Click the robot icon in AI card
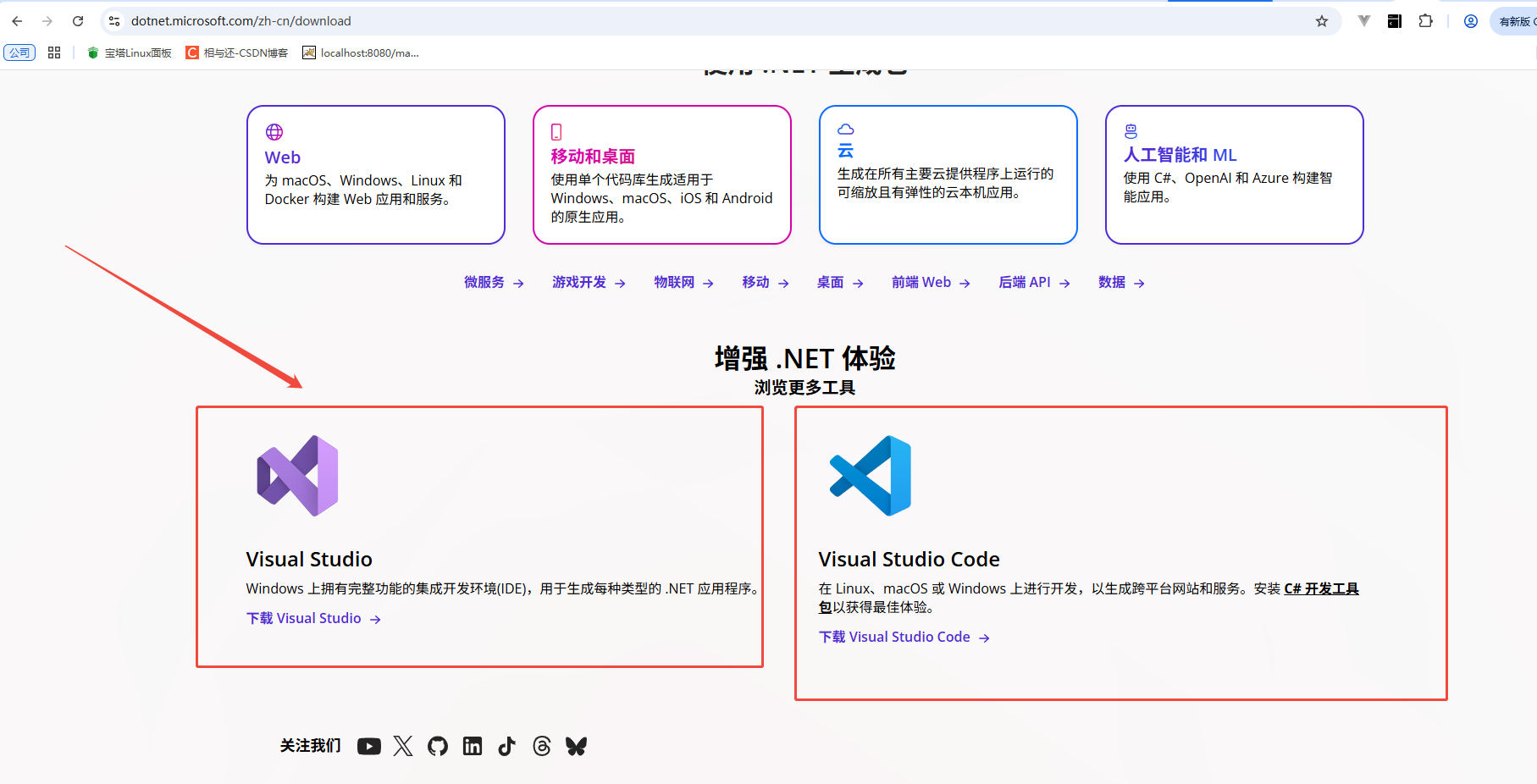 (x=1131, y=130)
